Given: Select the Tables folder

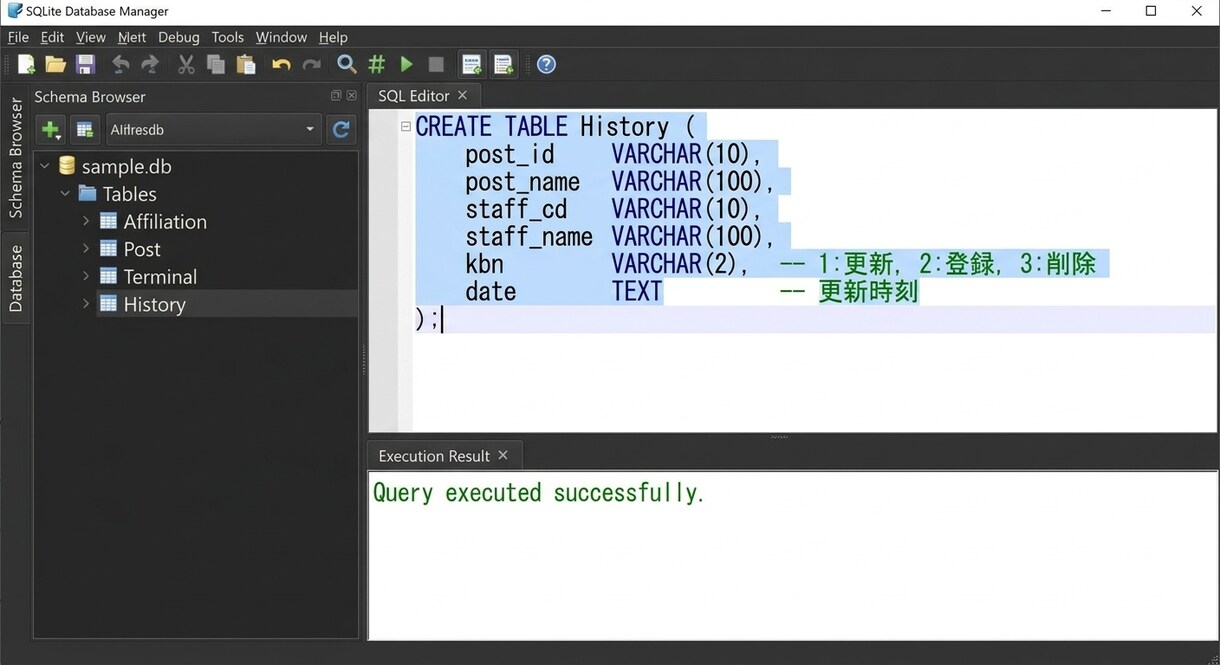Looking at the screenshot, I should point(130,194).
